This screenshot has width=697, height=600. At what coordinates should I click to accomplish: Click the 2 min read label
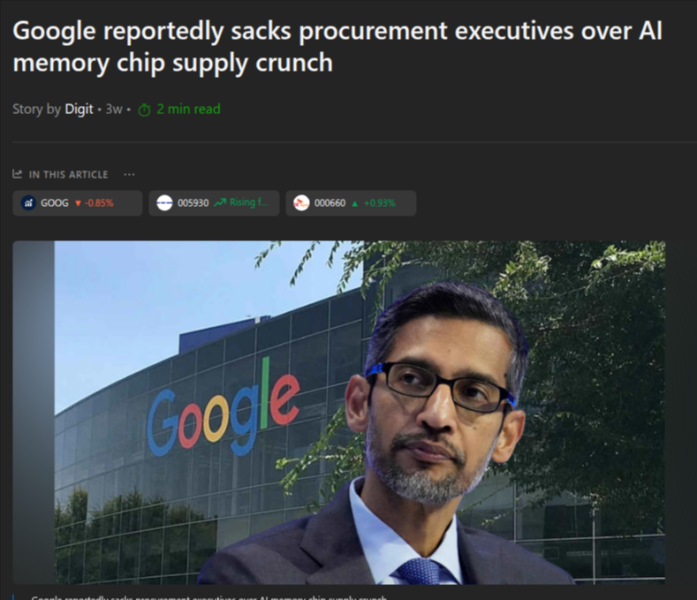pos(188,109)
